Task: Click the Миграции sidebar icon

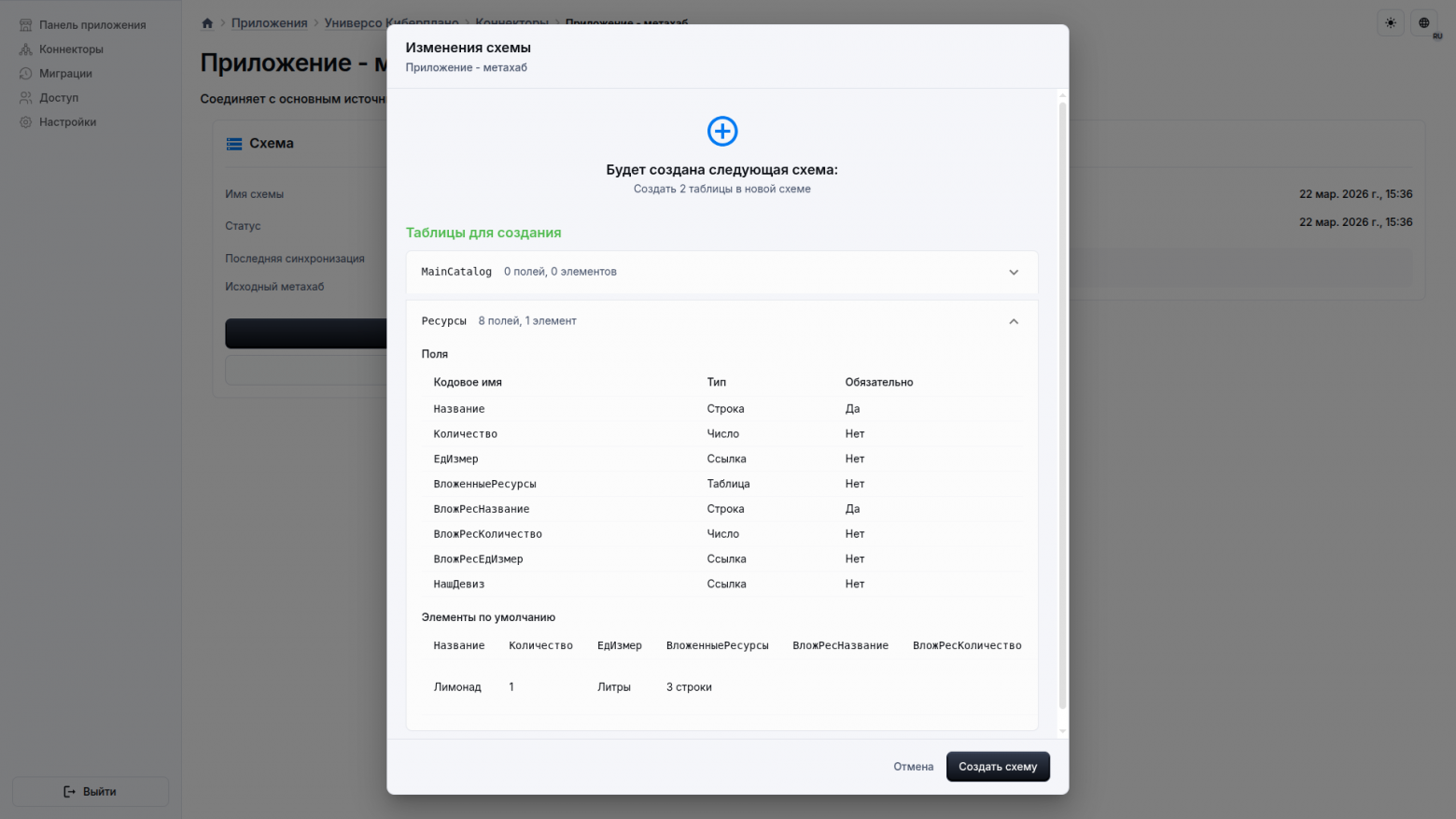Action: point(25,74)
